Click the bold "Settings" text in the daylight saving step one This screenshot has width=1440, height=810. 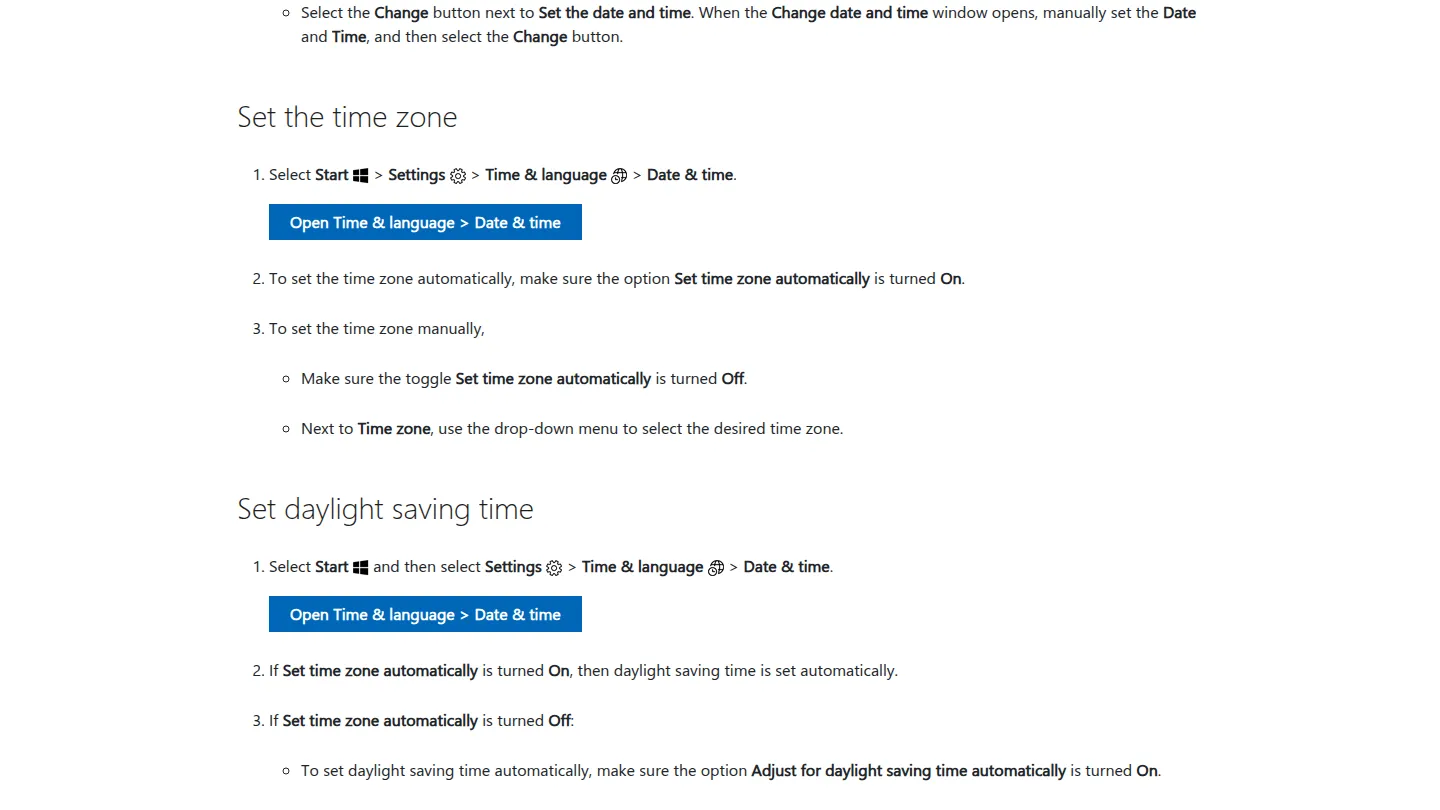click(513, 567)
